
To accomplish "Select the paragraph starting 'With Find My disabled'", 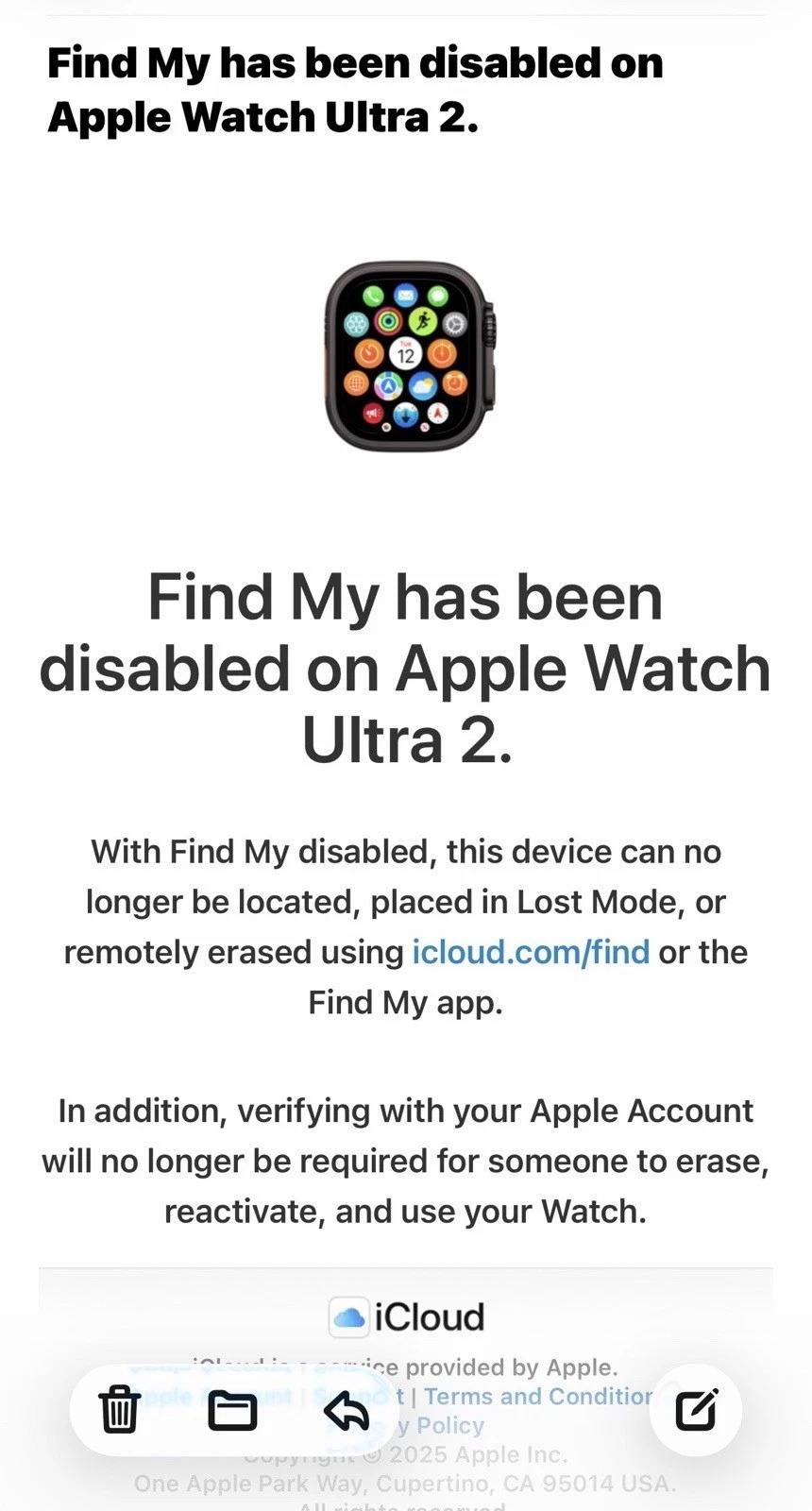I will pos(406,926).
